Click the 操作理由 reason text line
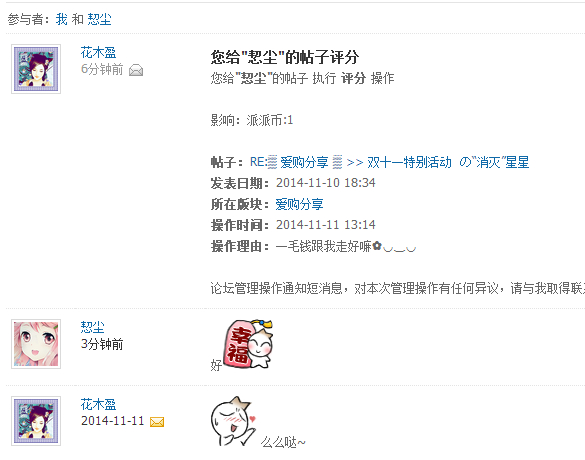This screenshot has width=585, height=460. (313, 246)
